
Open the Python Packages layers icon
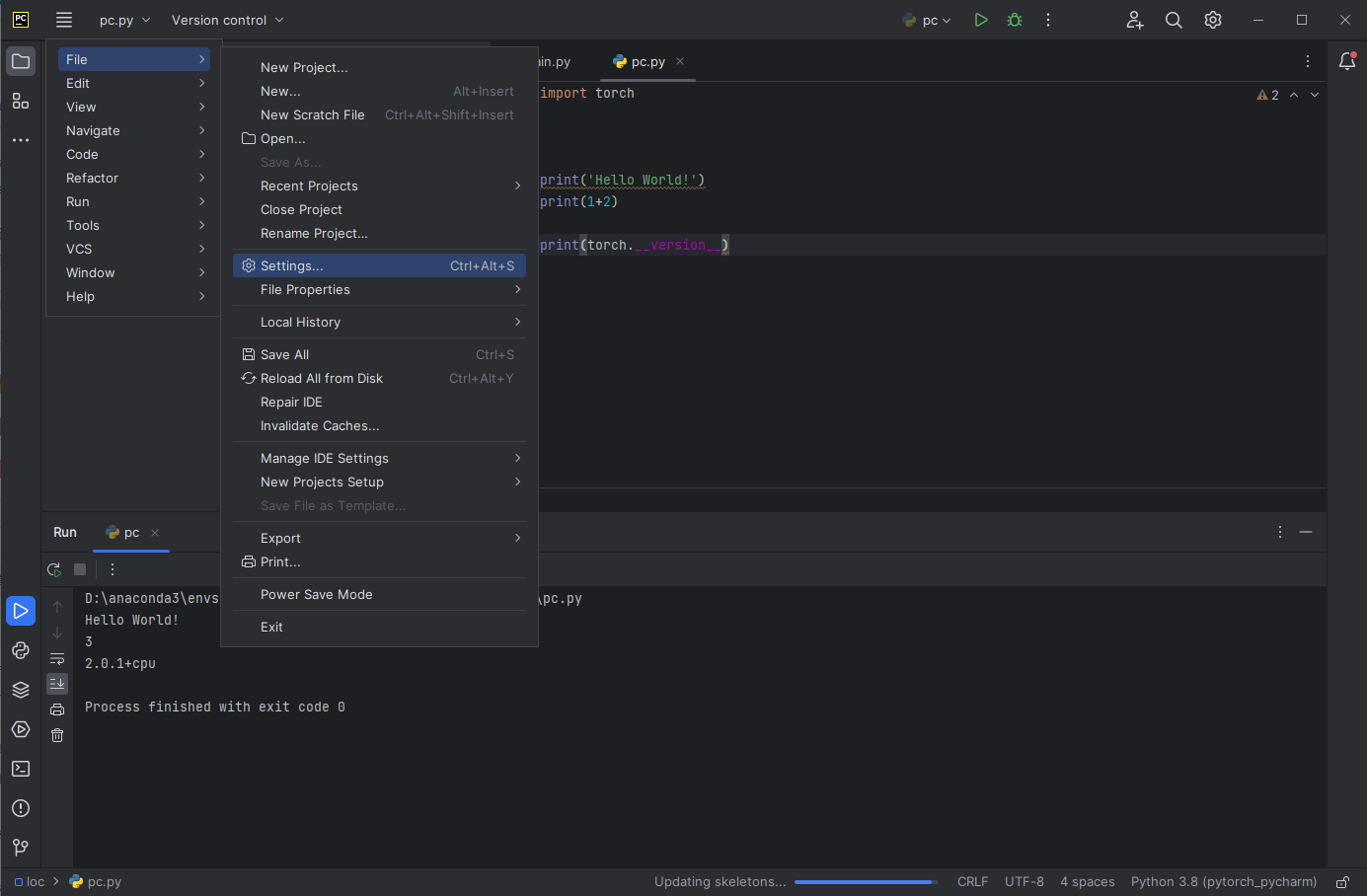click(21, 690)
